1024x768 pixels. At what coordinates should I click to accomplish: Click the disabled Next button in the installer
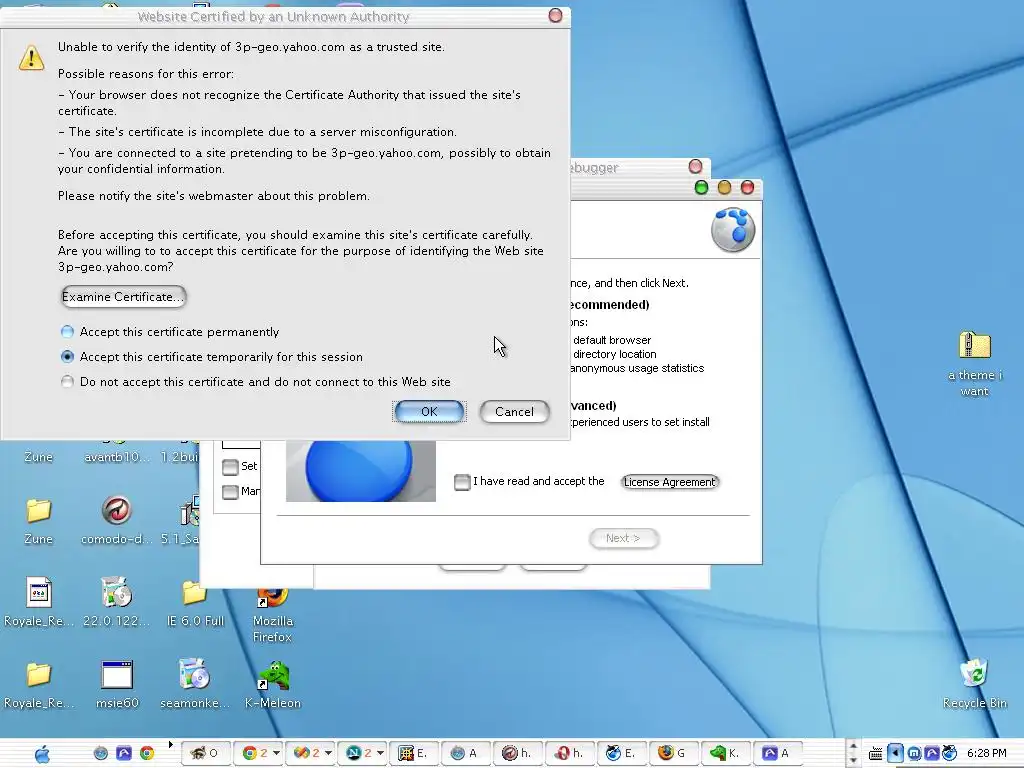623,538
